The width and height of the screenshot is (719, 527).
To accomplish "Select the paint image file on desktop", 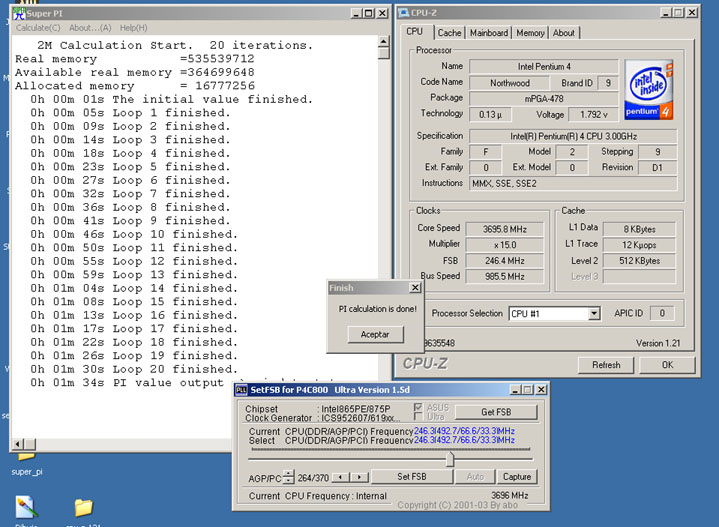I will click(x=27, y=507).
